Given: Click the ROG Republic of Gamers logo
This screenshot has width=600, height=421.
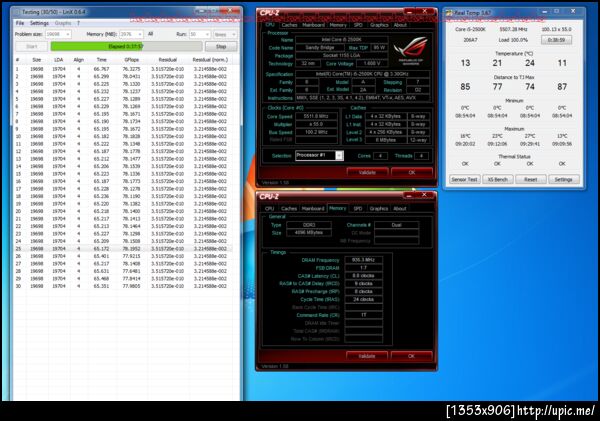Looking at the screenshot, I should [x=411, y=50].
